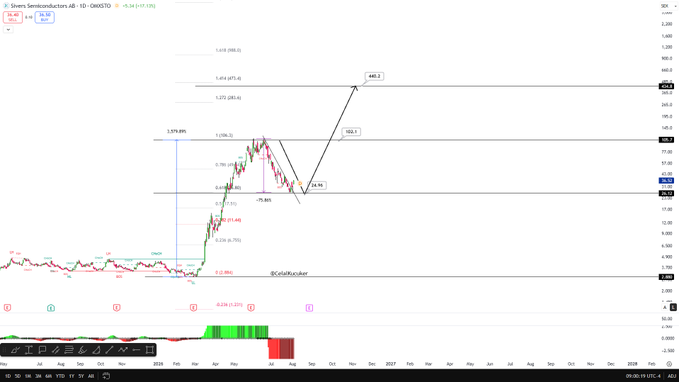Open the go-to-date calendar icon
This screenshot has height=382, width=679.
[106, 376]
